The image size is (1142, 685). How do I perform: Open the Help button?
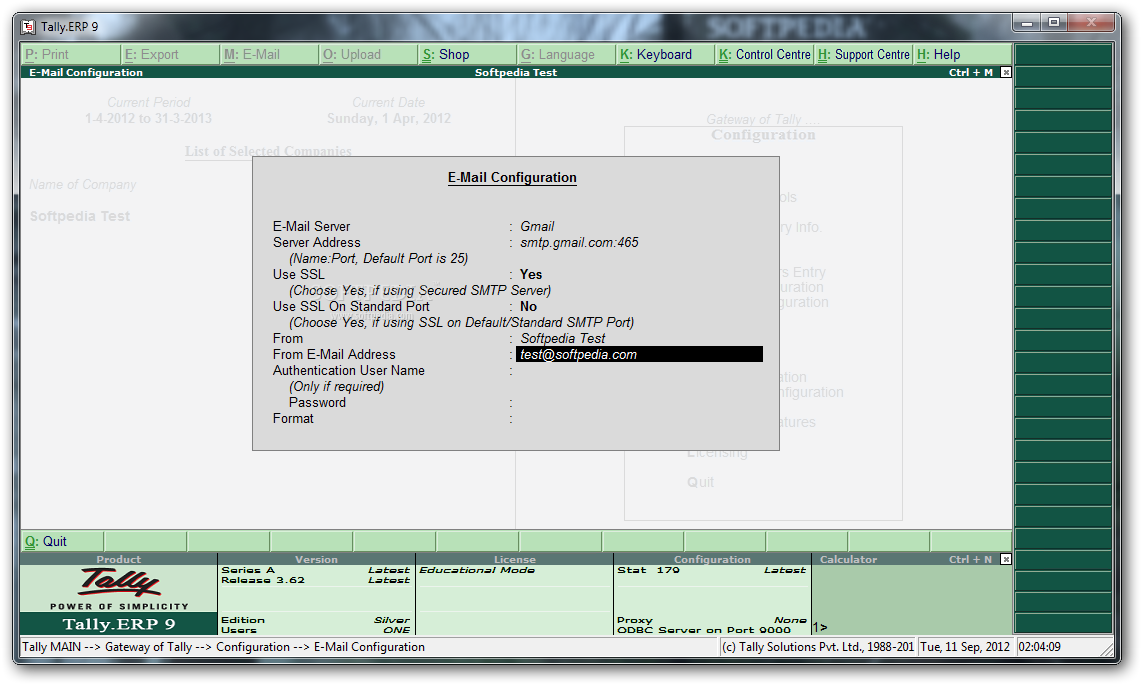point(962,55)
